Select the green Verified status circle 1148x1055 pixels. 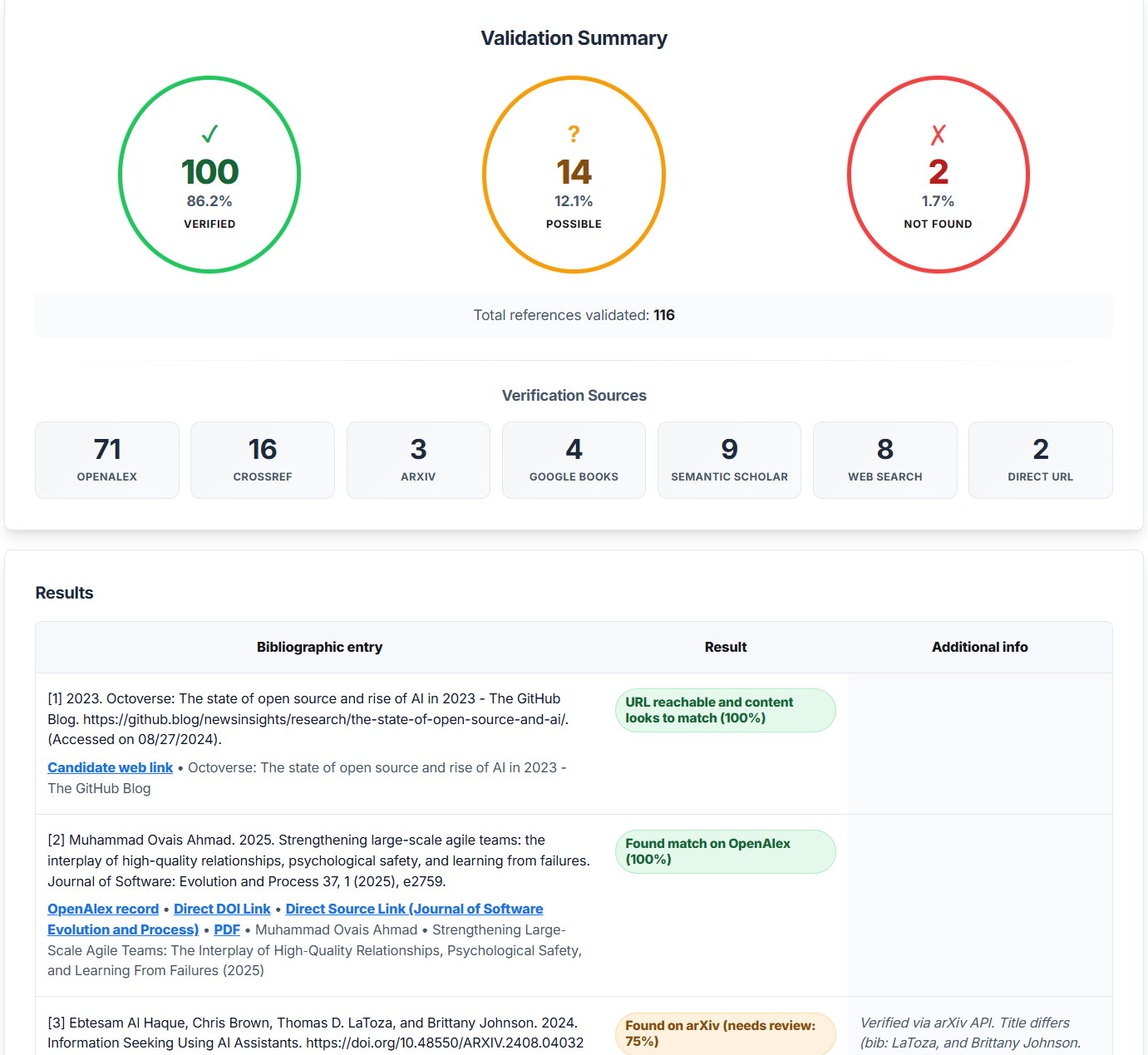[x=209, y=173]
